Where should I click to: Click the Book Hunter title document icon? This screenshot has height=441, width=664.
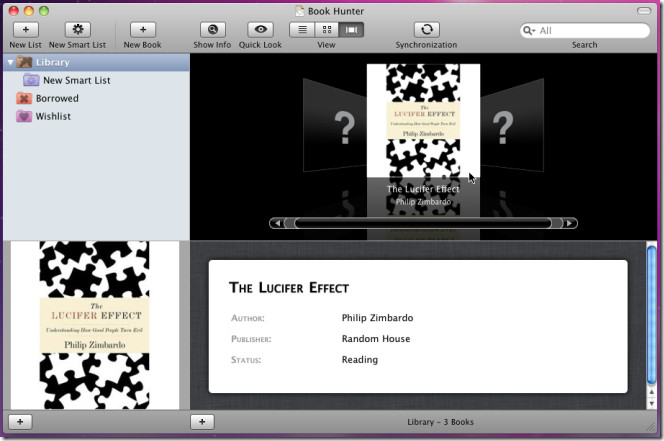click(300, 11)
